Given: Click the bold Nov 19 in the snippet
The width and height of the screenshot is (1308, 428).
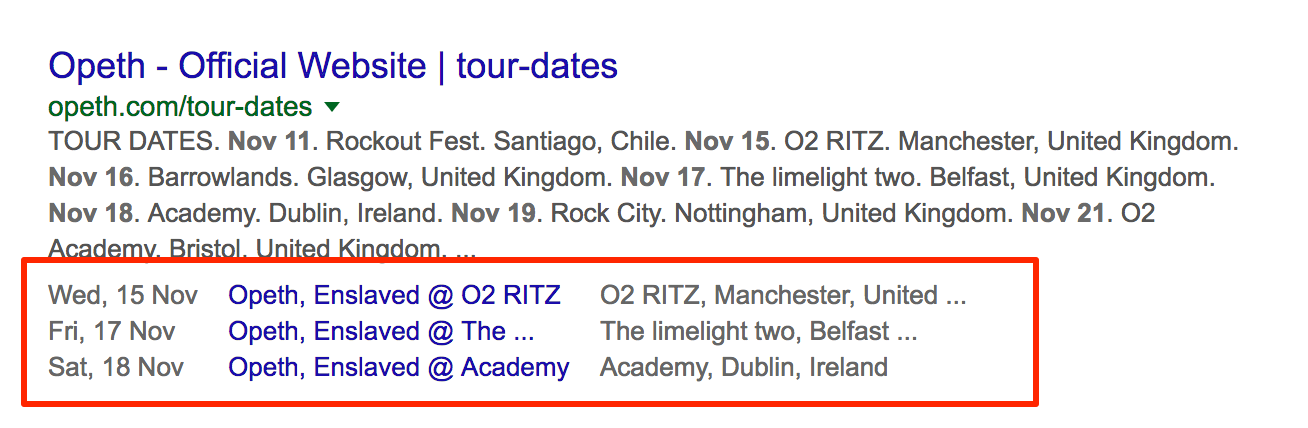Looking at the screenshot, I should pyautogui.click(x=494, y=215).
